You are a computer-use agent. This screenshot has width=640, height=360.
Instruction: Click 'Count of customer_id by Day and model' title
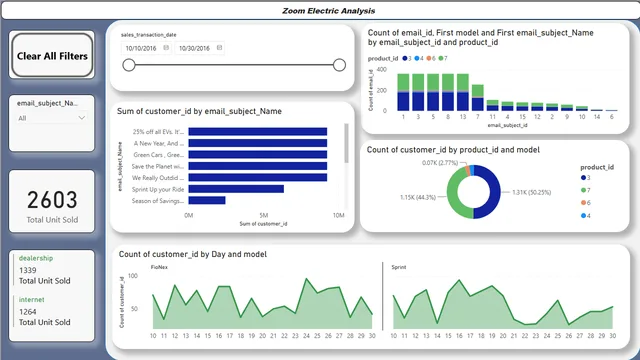coord(193,254)
